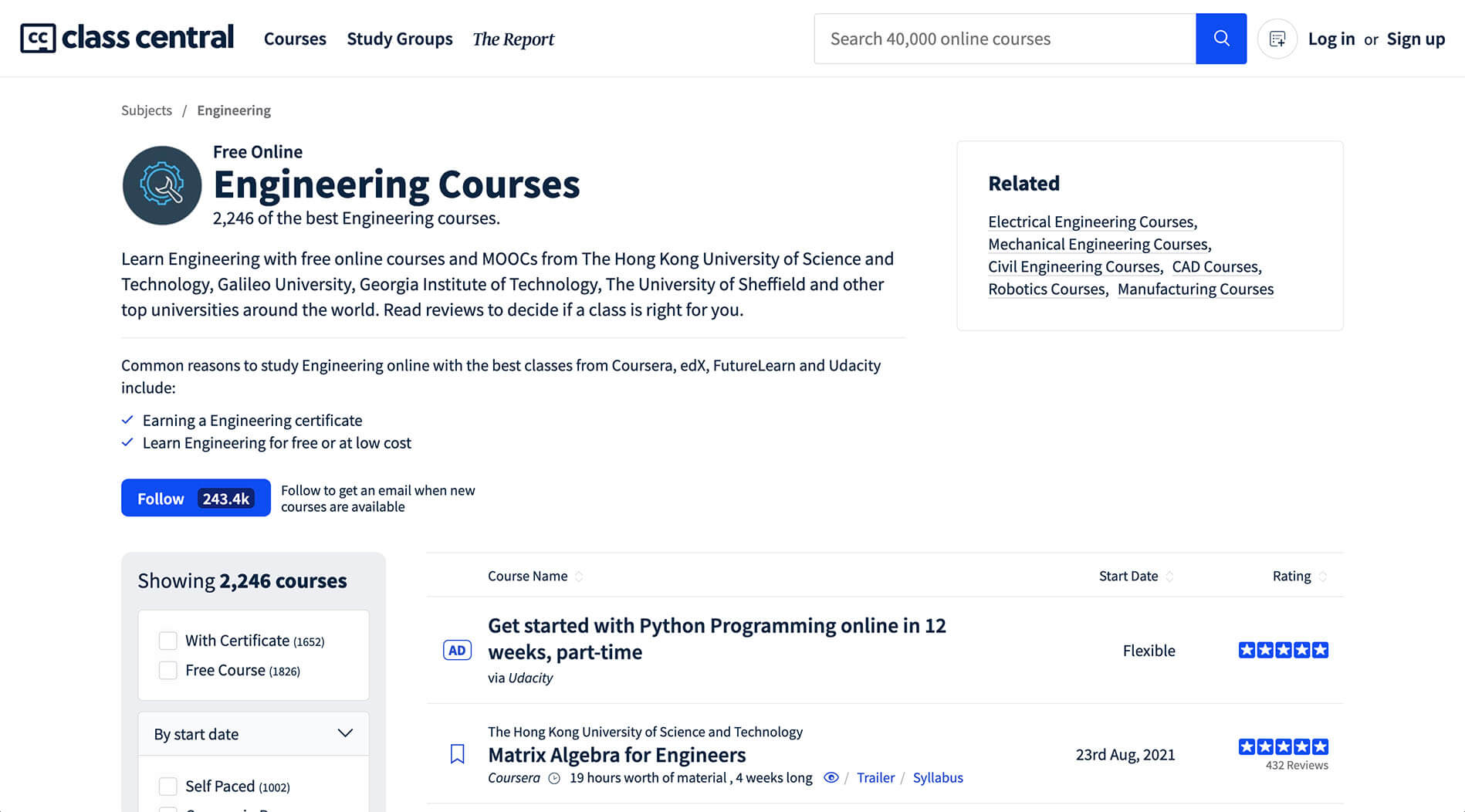Image resolution: width=1465 pixels, height=812 pixels.
Task: Click the Showing 2,246 courses heading
Action: point(242,580)
